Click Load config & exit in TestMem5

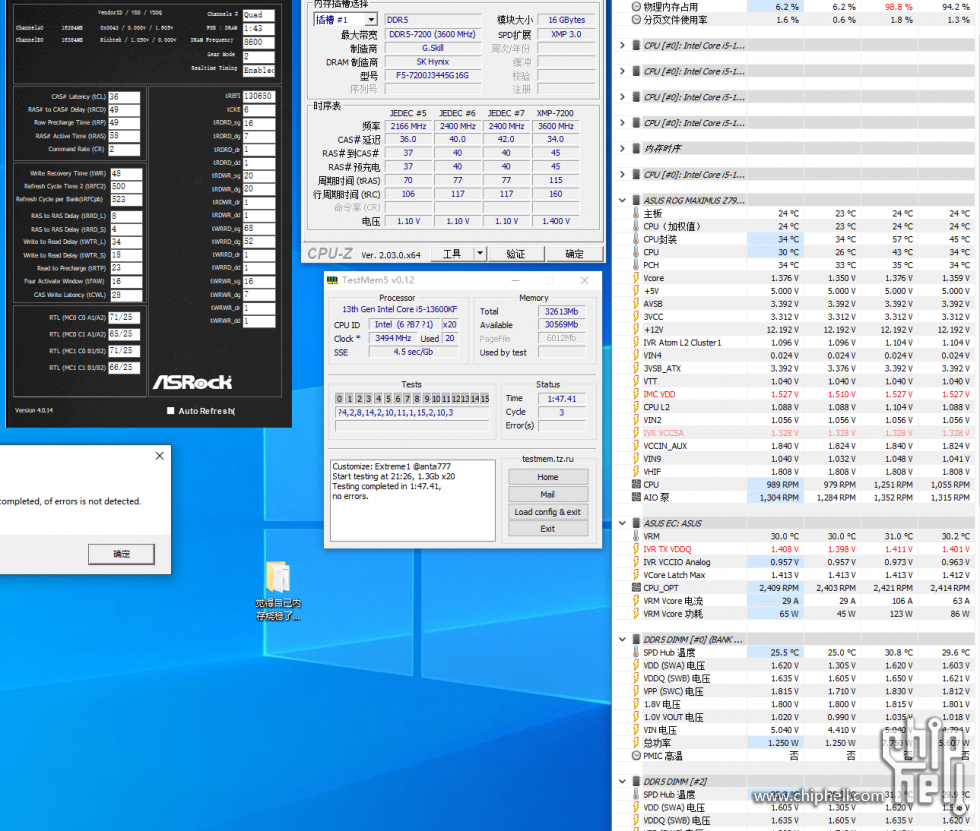point(548,512)
